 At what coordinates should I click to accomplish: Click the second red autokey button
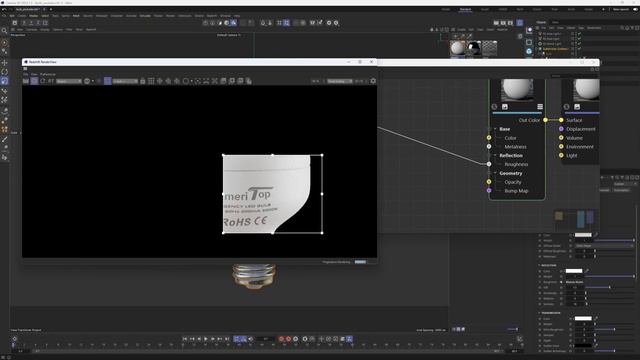pos(288,339)
